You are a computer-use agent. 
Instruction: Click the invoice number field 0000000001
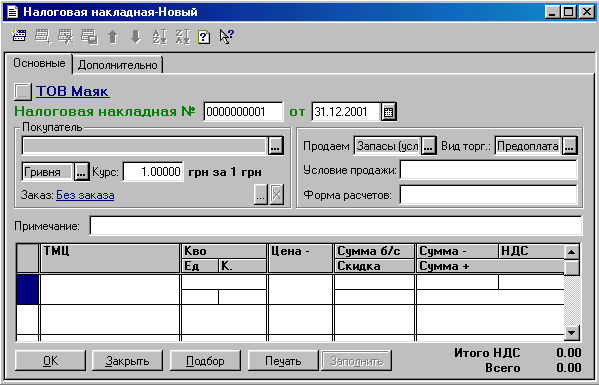(243, 112)
